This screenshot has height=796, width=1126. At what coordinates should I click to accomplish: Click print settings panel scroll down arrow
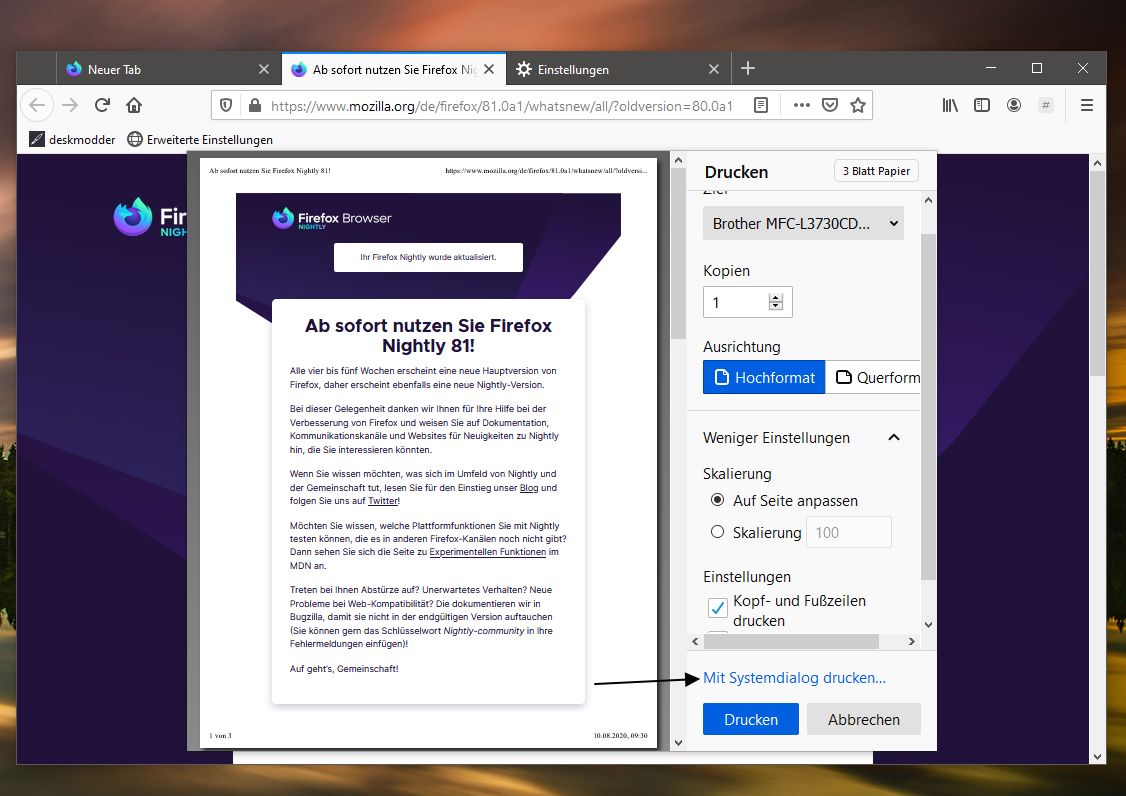(928, 625)
